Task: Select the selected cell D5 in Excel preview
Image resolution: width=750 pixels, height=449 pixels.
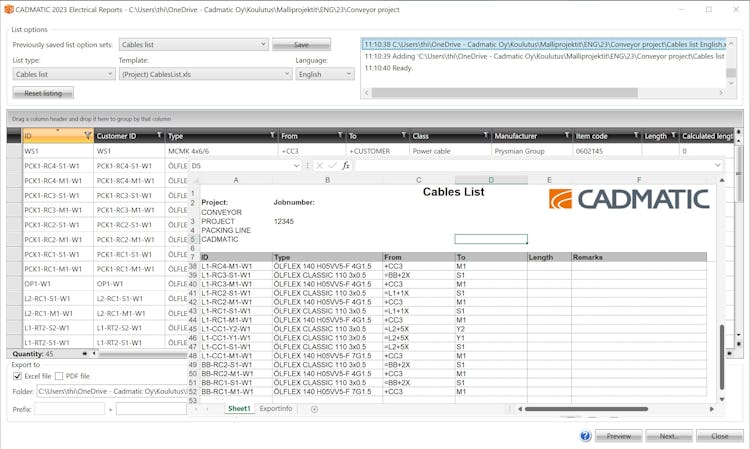Action: tap(491, 239)
